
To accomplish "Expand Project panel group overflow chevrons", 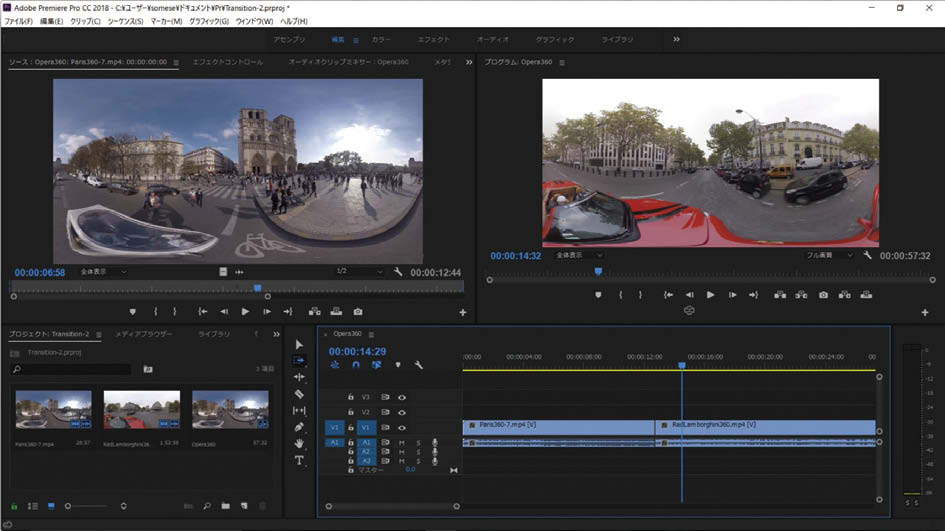I will pos(276,334).
